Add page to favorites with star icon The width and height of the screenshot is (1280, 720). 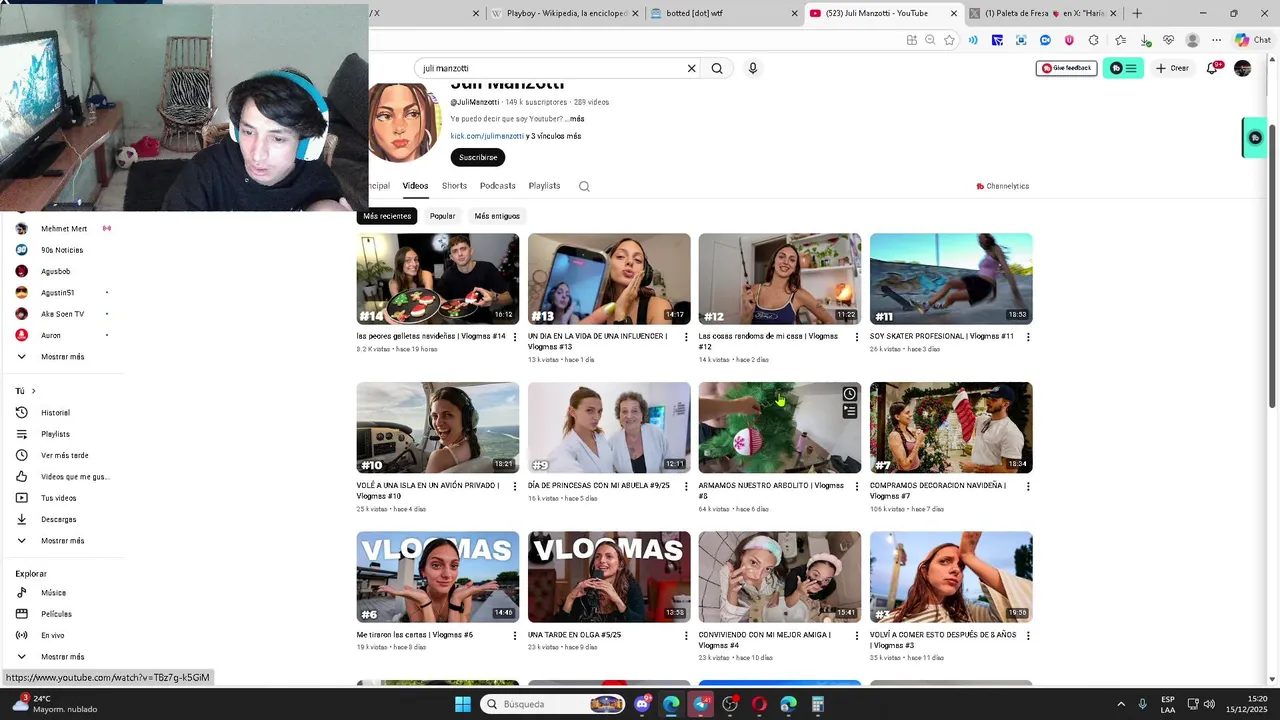click(x=949, y=40)
